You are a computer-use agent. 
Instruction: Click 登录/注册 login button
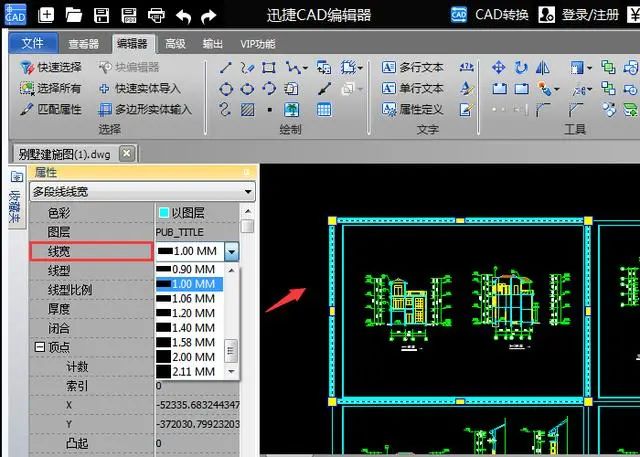579,15
